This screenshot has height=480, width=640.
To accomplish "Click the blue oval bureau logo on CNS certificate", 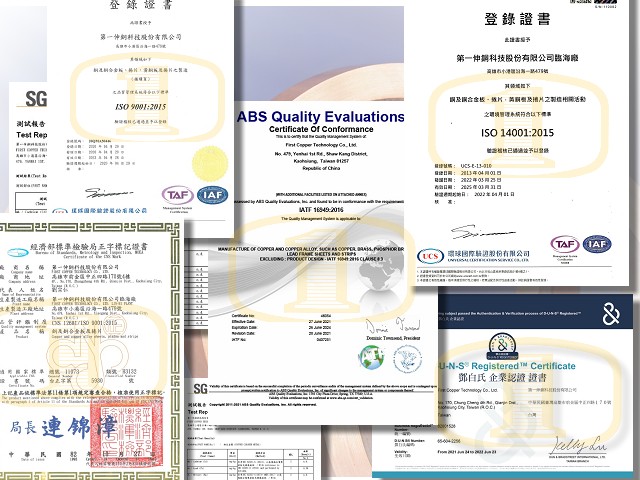I will pos(18,252).
